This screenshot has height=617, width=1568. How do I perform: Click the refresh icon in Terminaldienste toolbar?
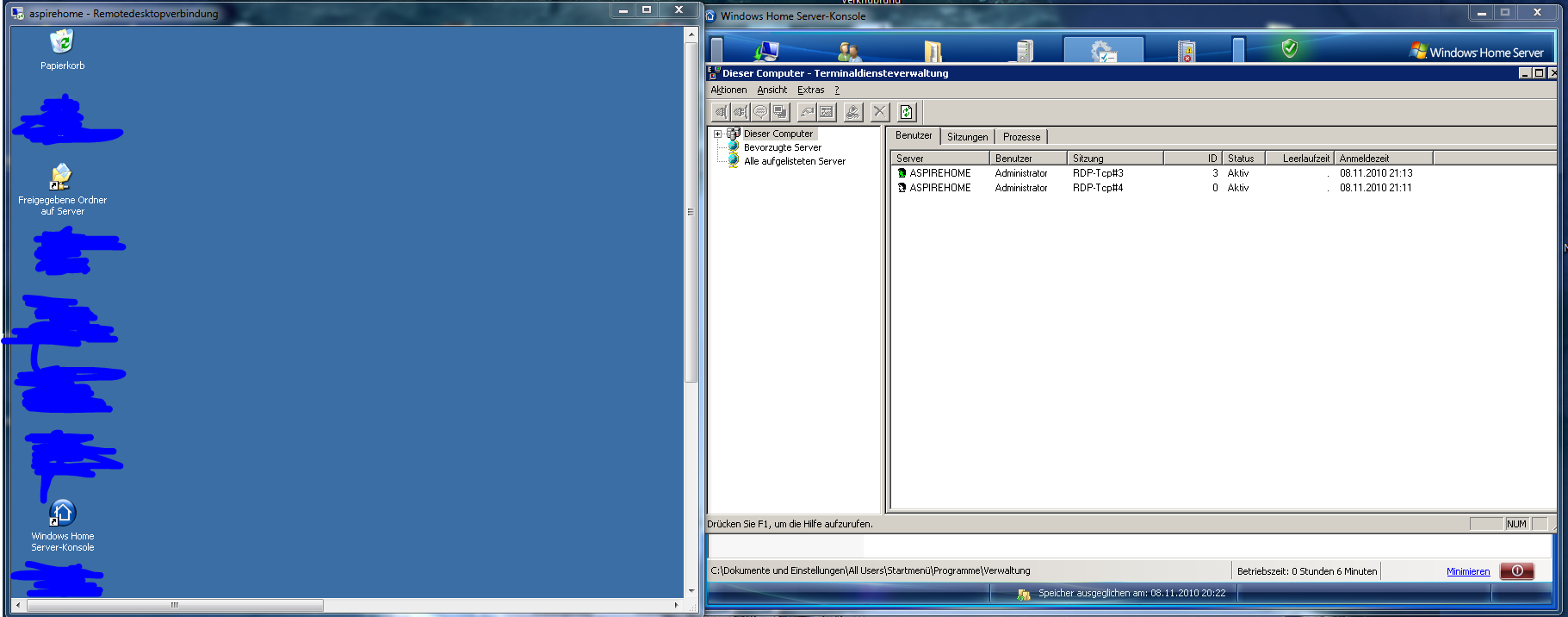(x=907, y=112)
